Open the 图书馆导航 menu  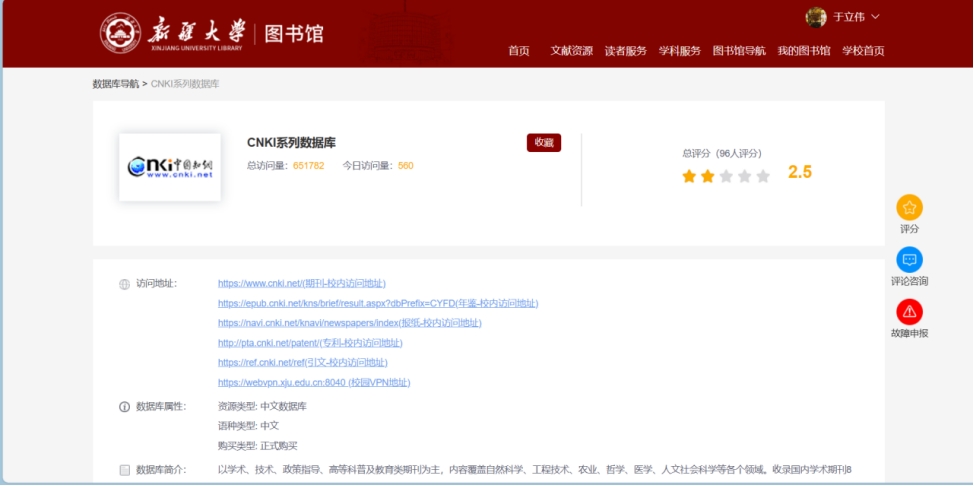pos(739,51)
